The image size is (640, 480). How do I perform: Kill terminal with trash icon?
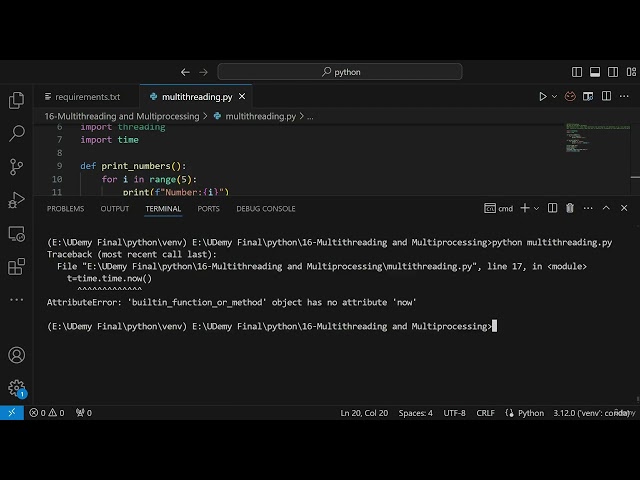click(570, 208)
